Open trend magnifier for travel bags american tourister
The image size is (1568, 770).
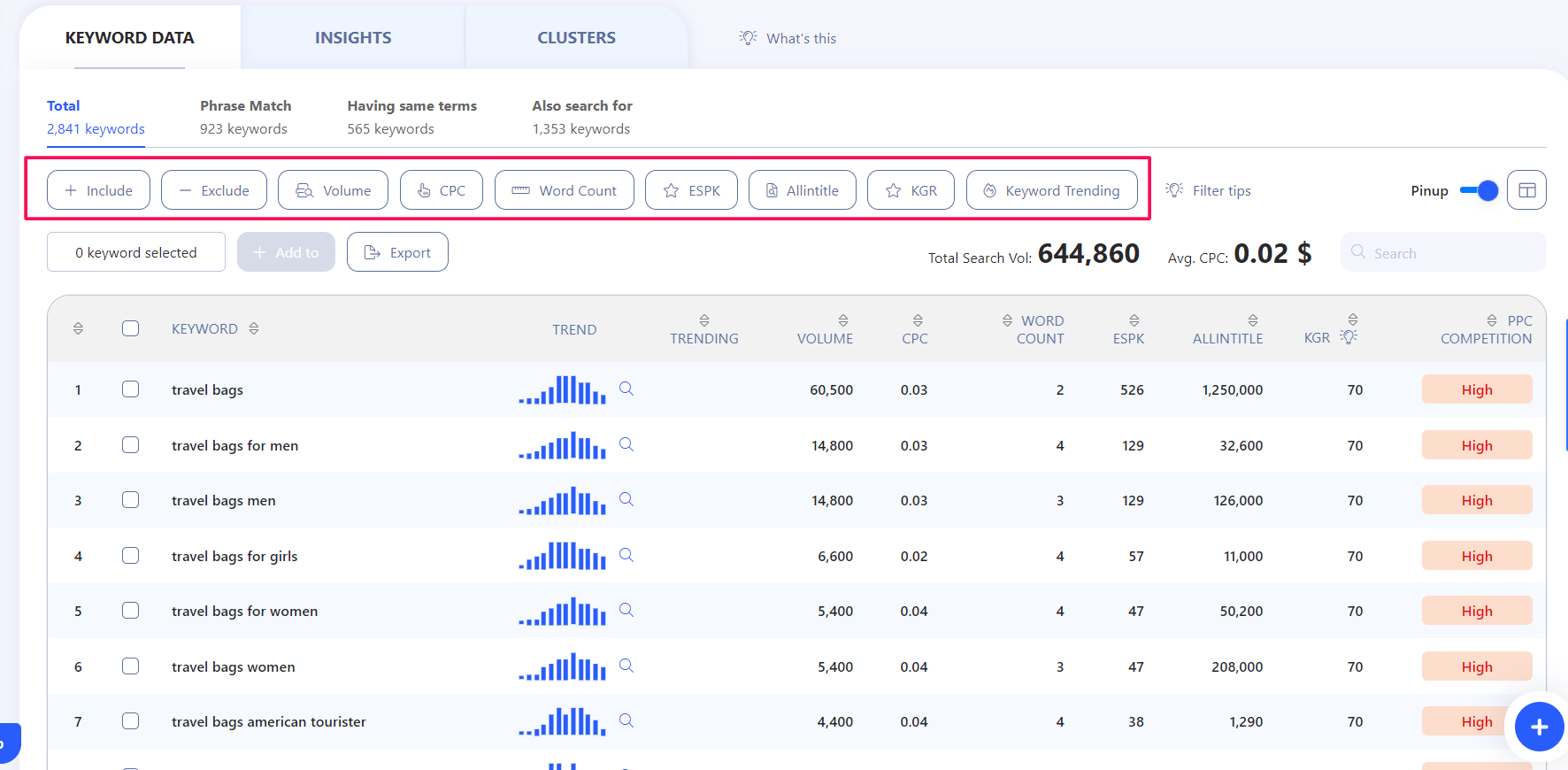[626, 720]
